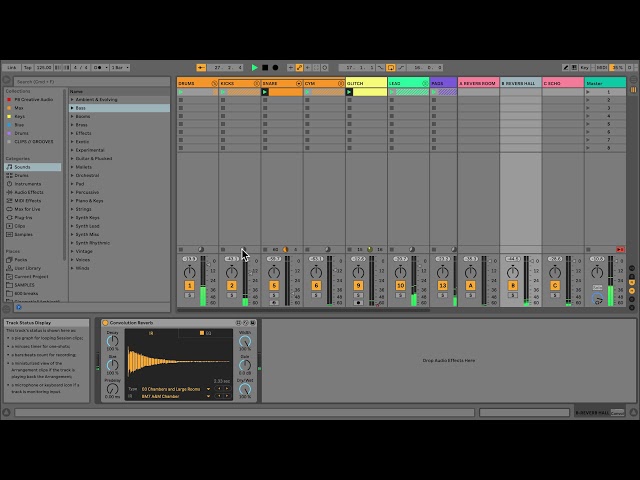Screen dimensions: 640x480
Task: Open the Audio Effects category
Action: (29, 192)
